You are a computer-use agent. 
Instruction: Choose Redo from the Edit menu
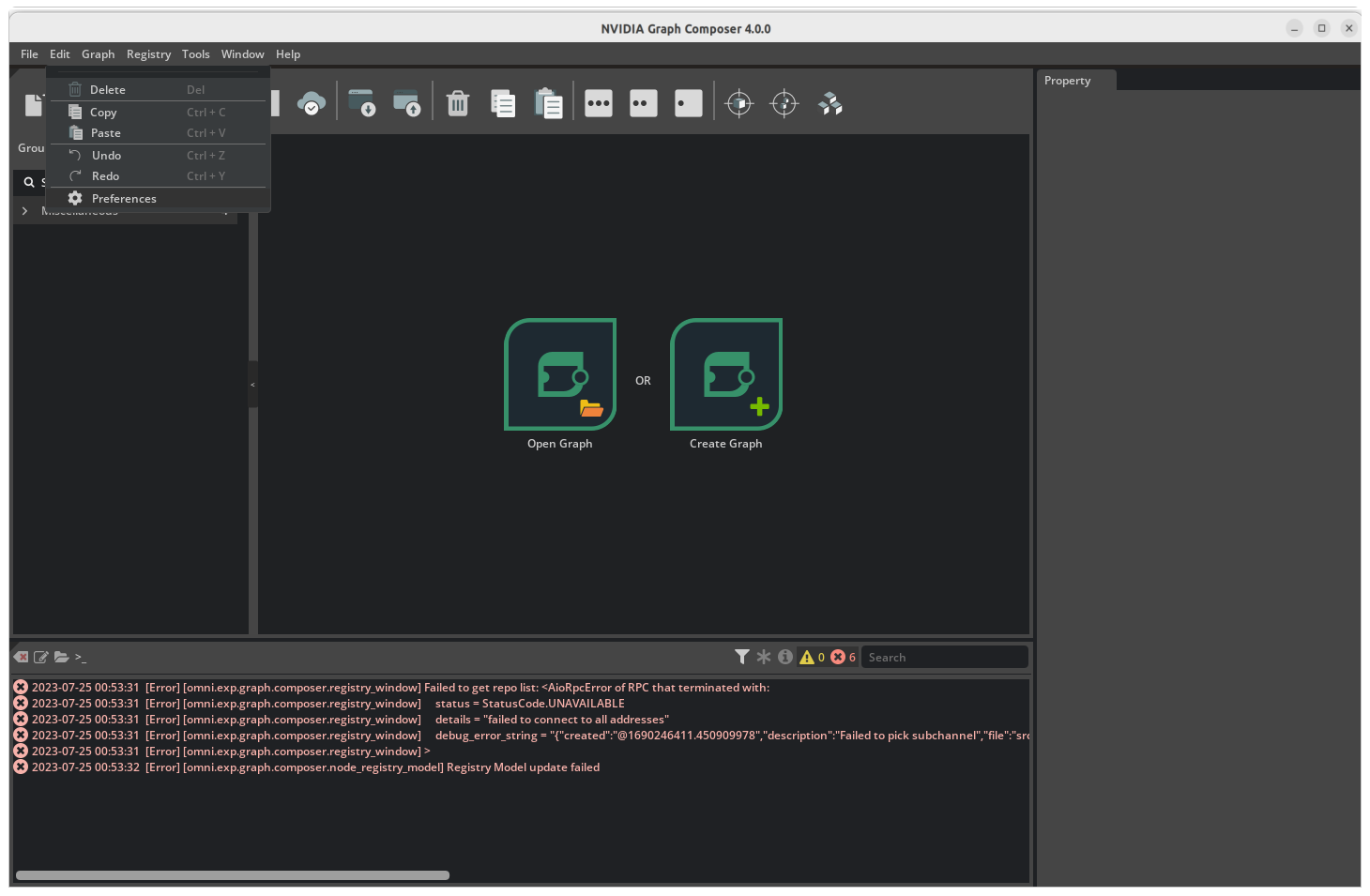tap(158, 176)
